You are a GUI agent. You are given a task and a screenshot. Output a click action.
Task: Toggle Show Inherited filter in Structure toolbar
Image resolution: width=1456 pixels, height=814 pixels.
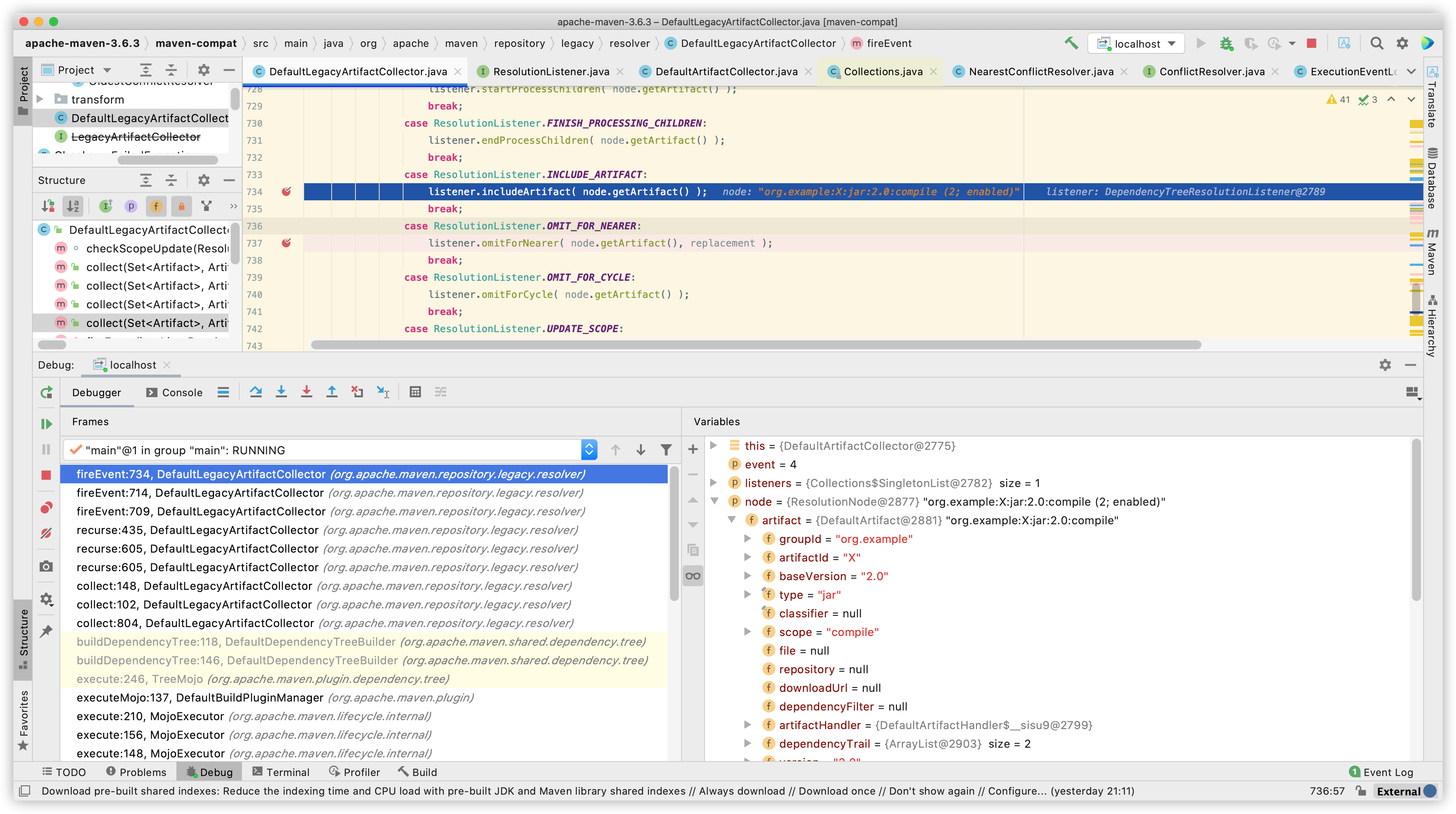[x=106, y=206]
